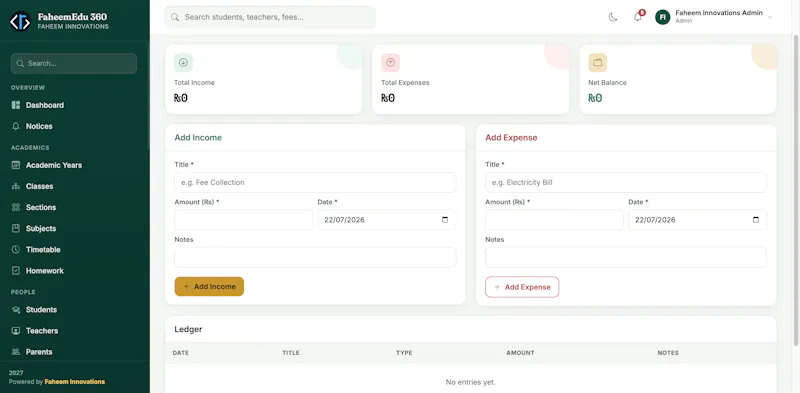The image size is (800, 393).
Task: Click the income Title field with Fee Collection placeholder
Action: coord(315,182)
